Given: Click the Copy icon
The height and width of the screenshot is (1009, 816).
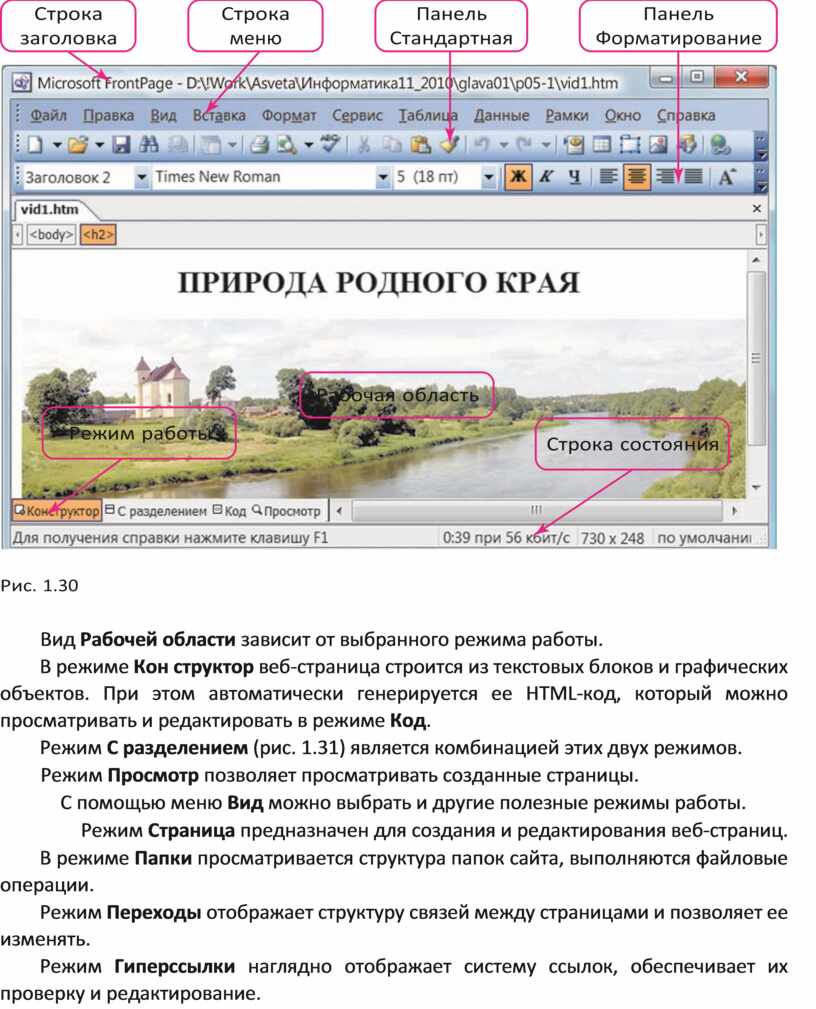Looking at the screenshot, I should click(x=391, y=145).
